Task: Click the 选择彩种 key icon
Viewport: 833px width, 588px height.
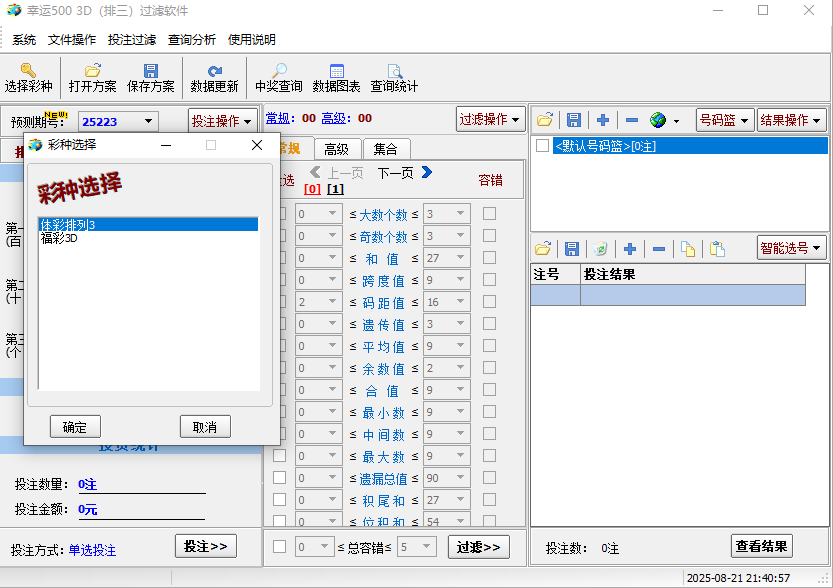Action: [28, 71]
